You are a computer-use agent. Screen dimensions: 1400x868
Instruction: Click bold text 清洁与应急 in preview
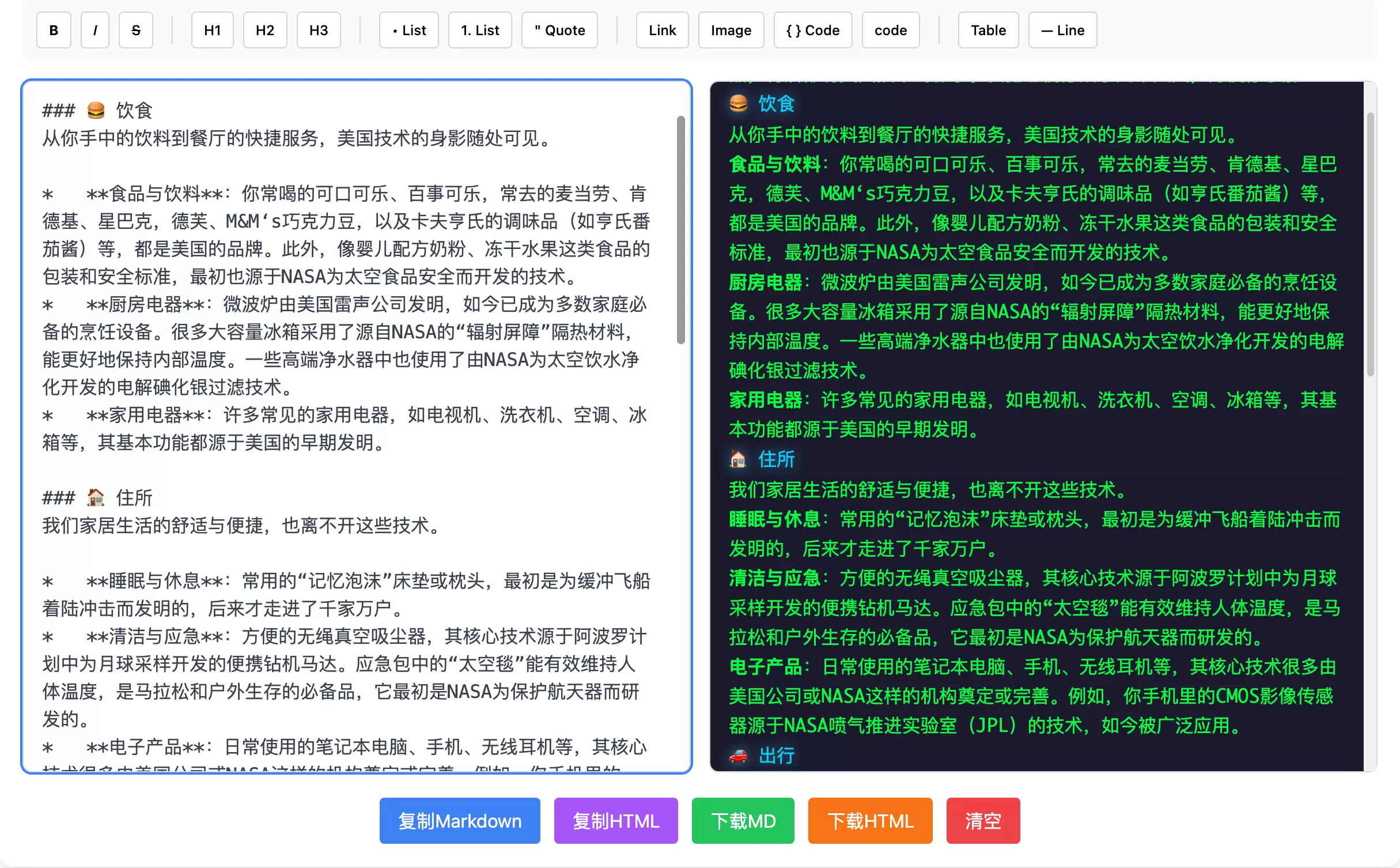775,578
